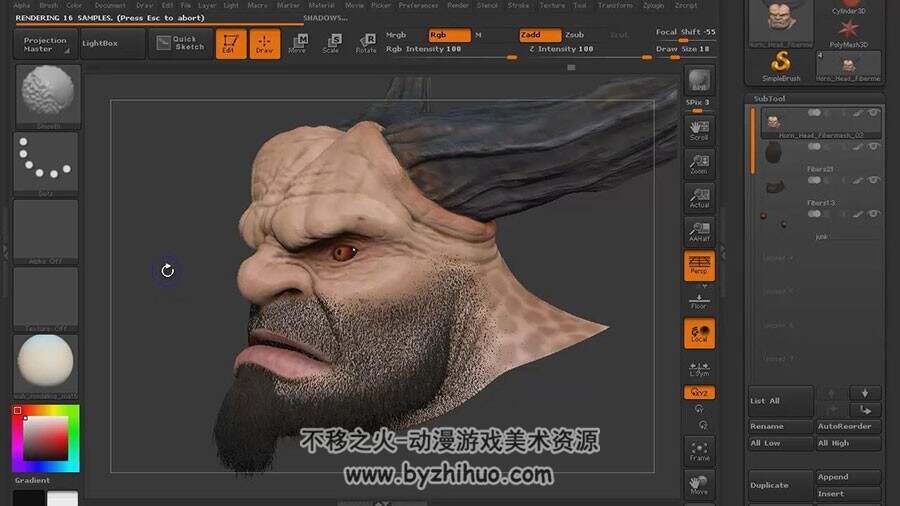
Task: Click the List All button
Action: point(781,401)
